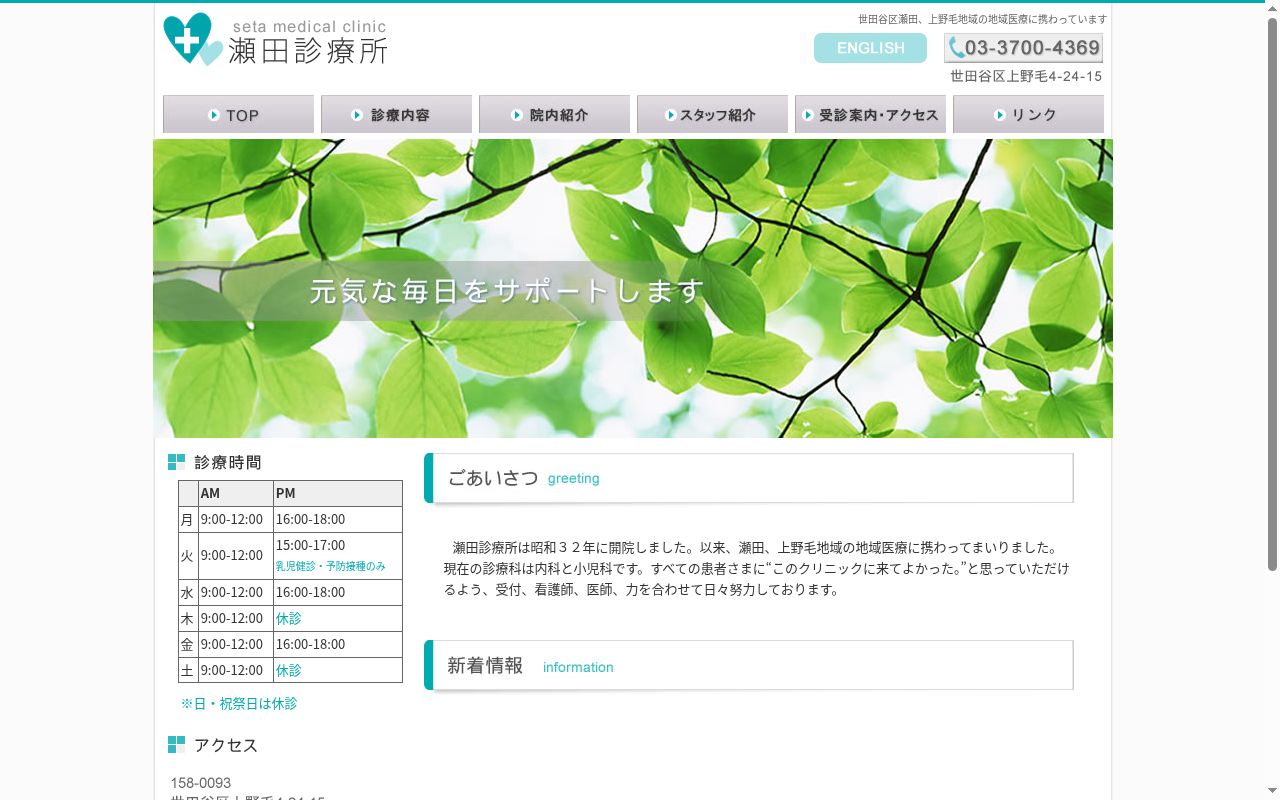Select the postal code 158-0093
The image size is (1280, 800).
point(200,783)
